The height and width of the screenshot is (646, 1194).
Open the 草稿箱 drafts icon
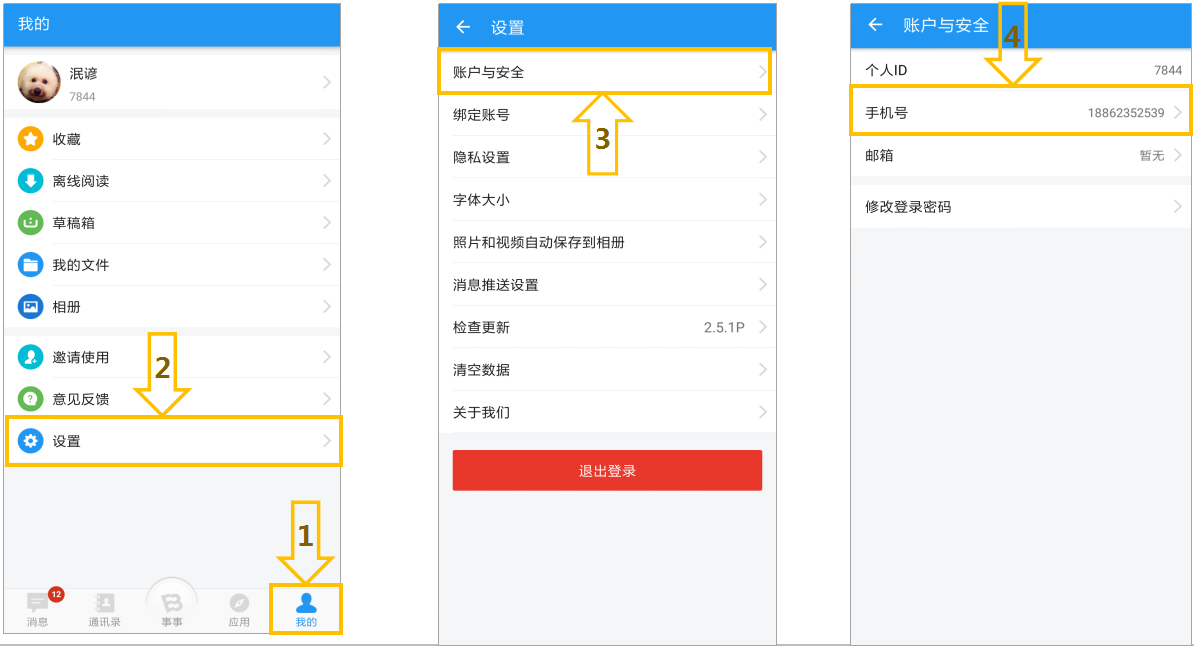point(30,222)
